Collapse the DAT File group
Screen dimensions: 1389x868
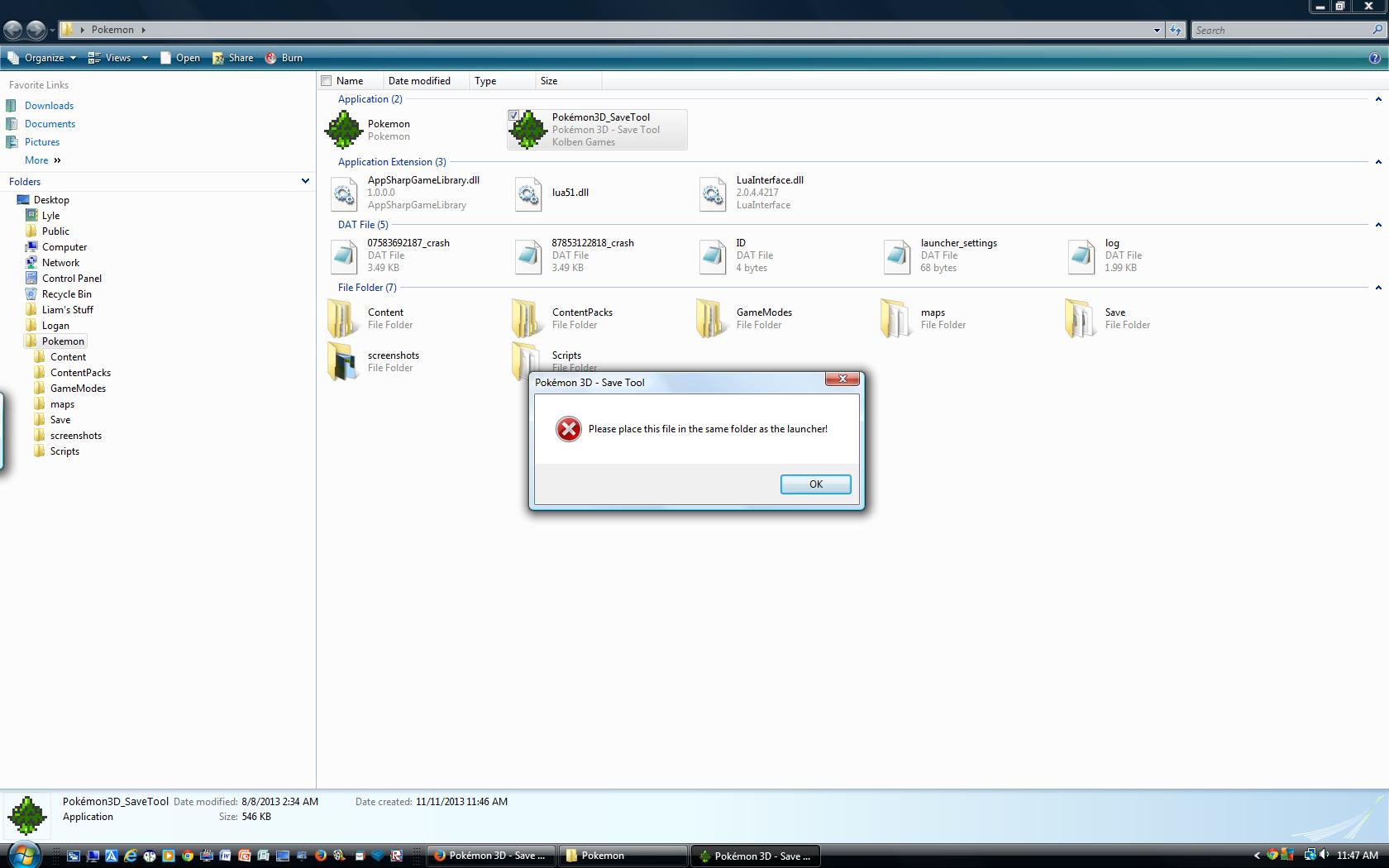pyautogui.click(x=1377, y=225)
